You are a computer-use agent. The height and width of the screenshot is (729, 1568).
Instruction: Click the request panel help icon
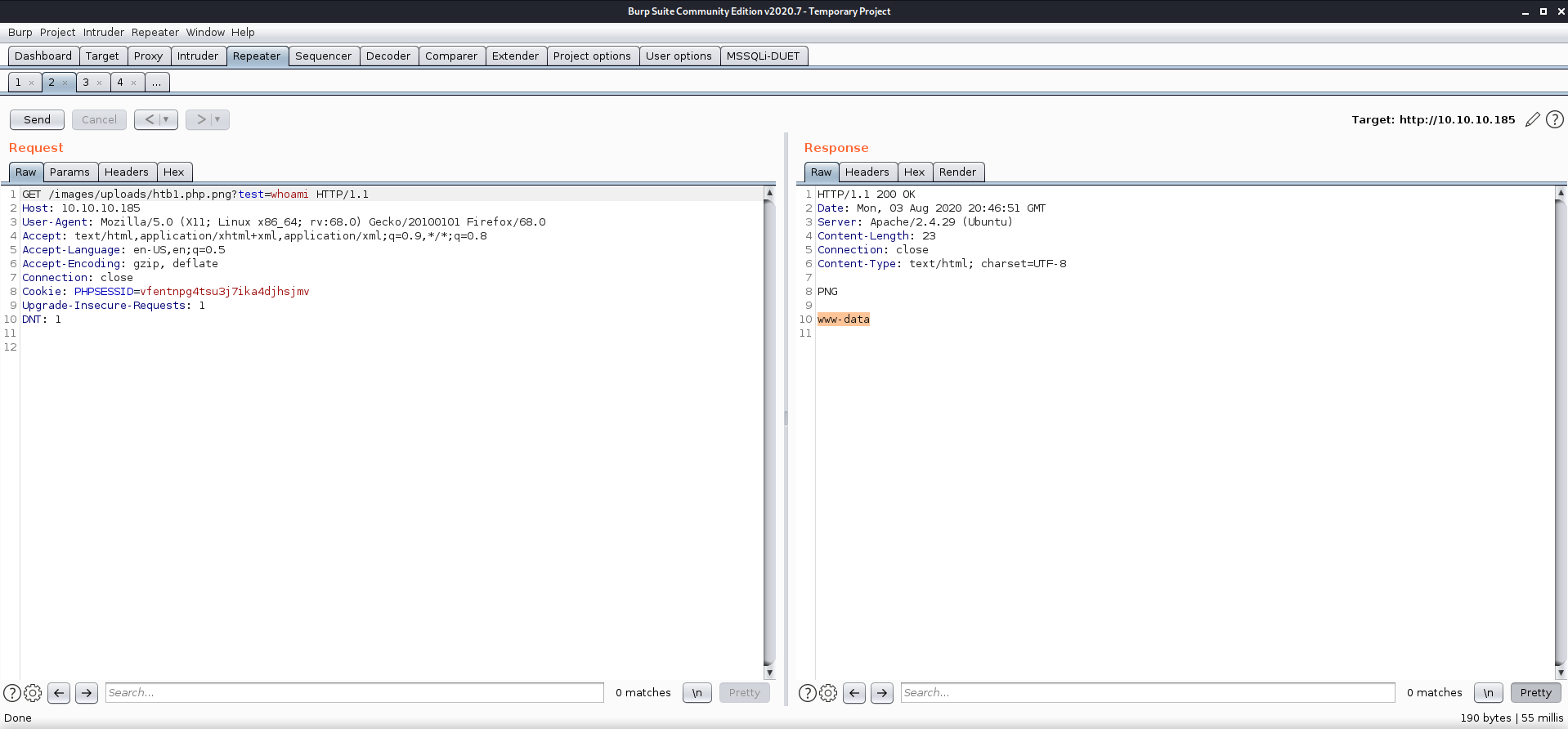click(x=12, y=693)
